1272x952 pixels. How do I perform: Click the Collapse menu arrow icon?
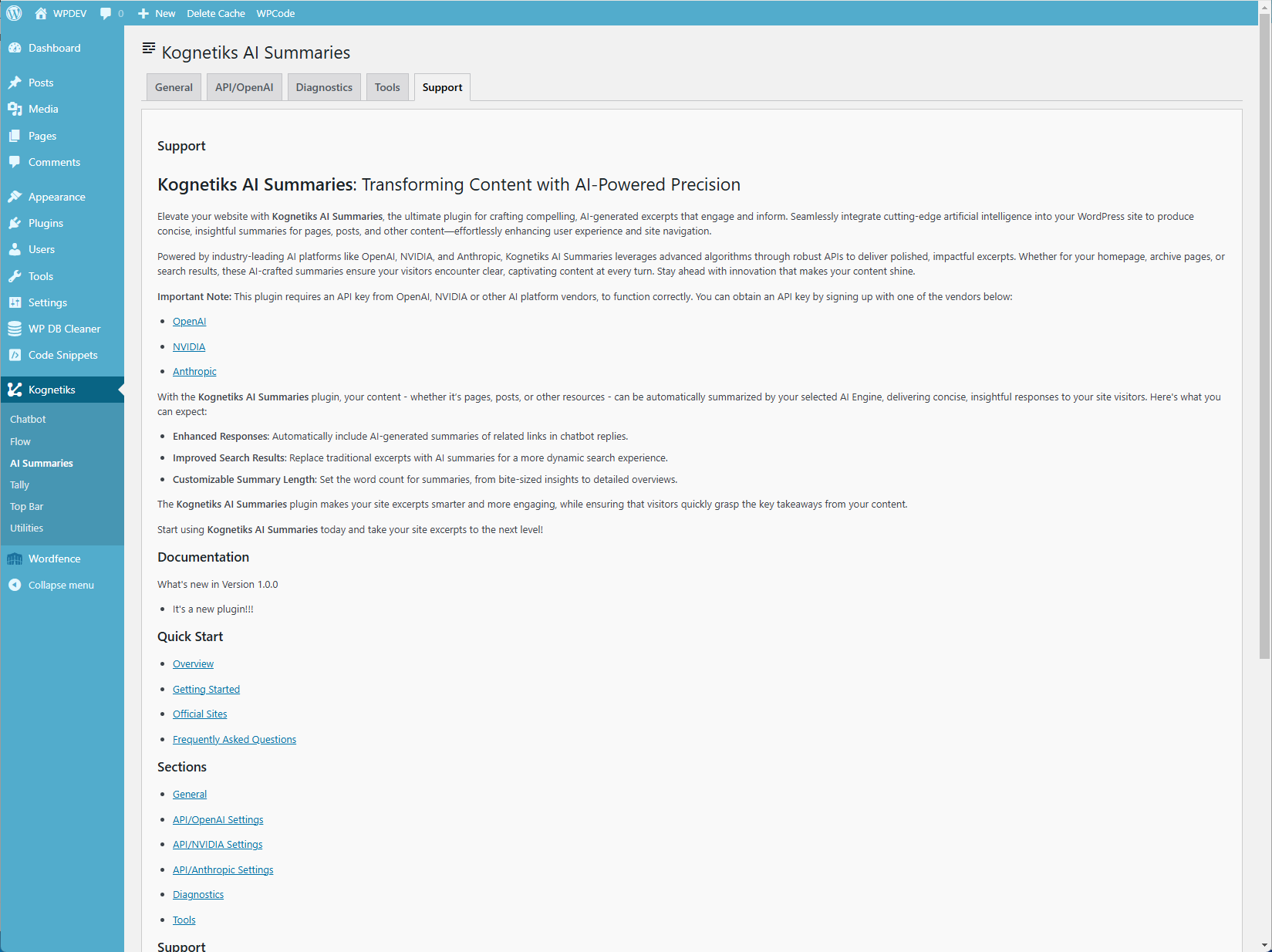15,585
